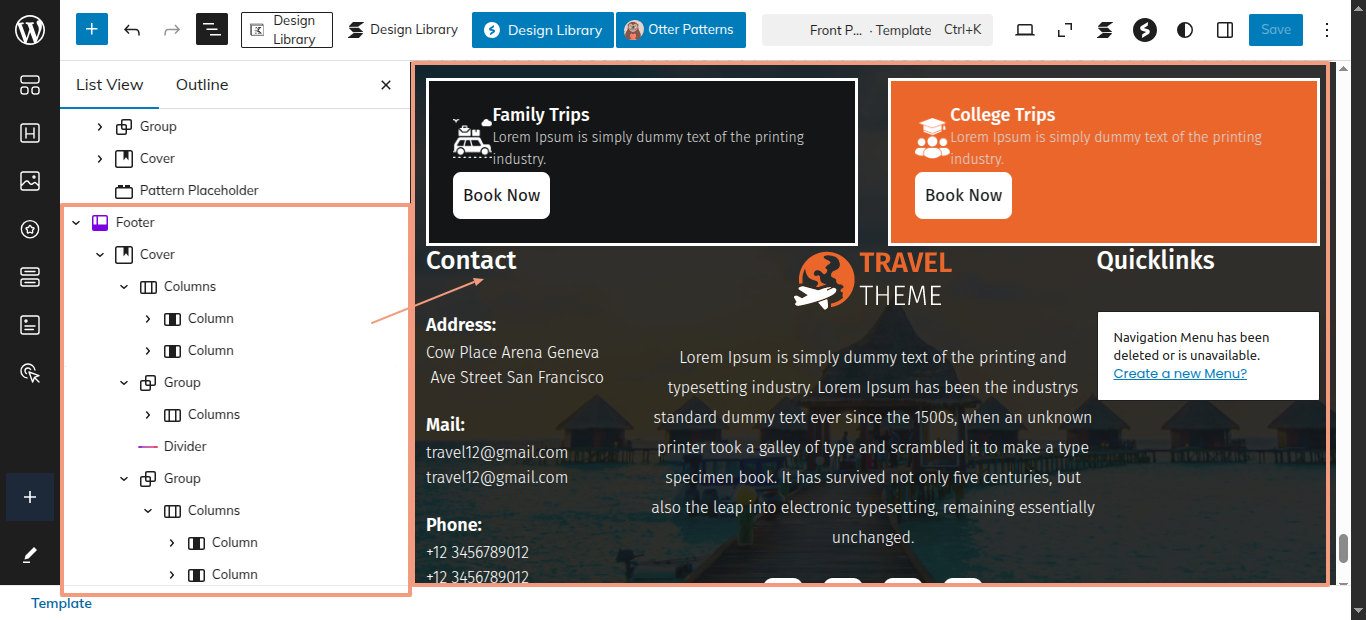The height and width of the screenshot is (620, 1366).
Task: Click the Create a new Menu? link
Action: tap(1180, 373)
